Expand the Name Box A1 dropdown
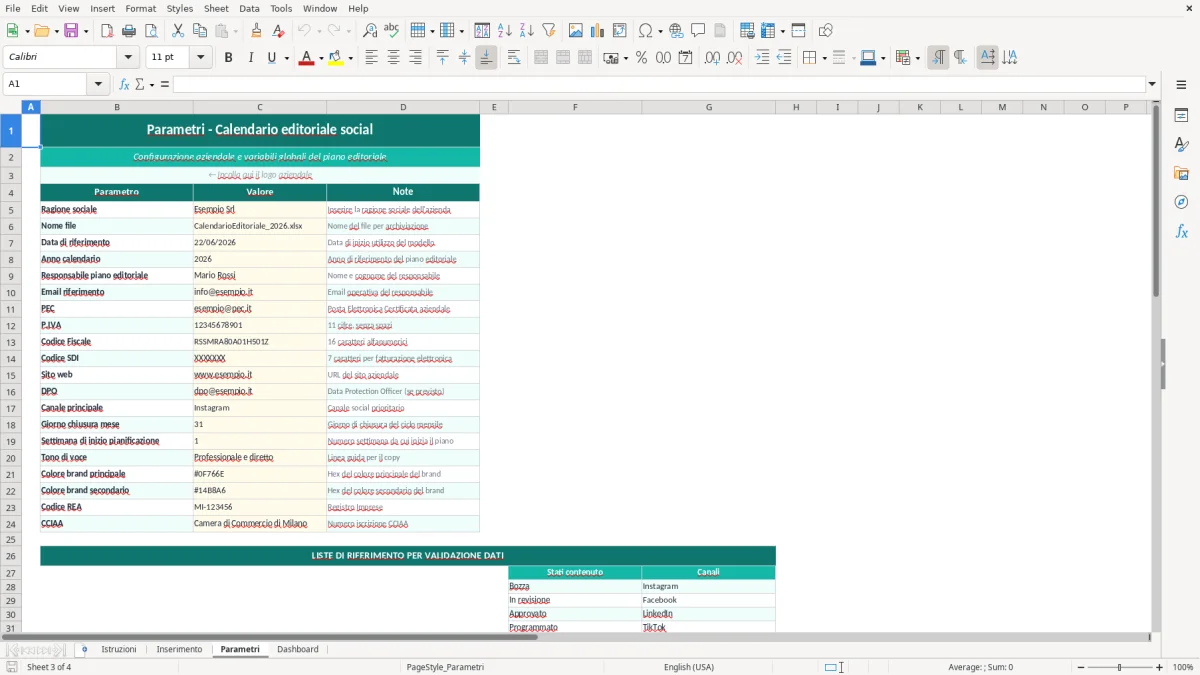1200x675 pixels. 99,84
